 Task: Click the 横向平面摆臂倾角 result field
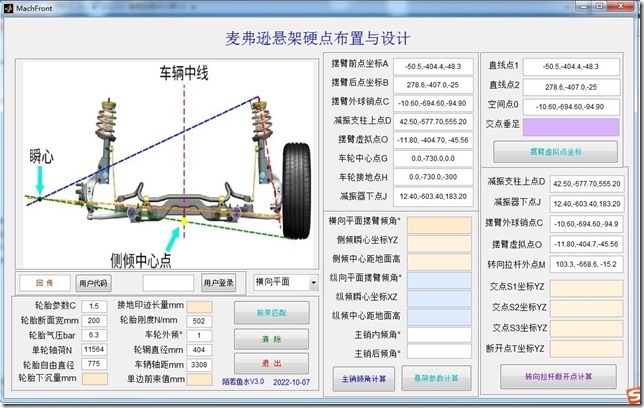tap(439, 225)
